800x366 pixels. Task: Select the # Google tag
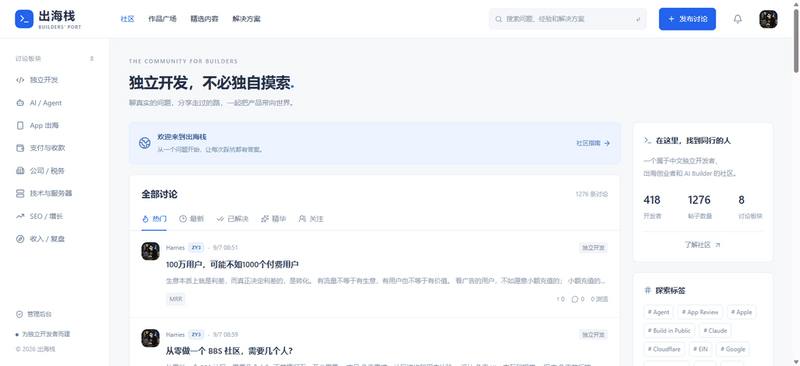(733, 349)
